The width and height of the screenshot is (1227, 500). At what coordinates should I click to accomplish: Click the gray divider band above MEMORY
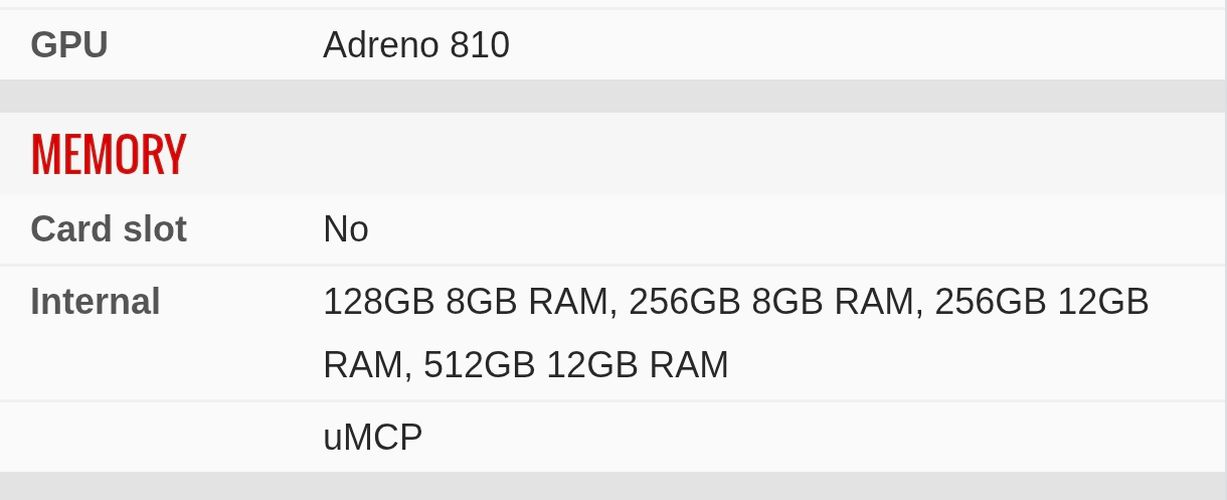613,96
